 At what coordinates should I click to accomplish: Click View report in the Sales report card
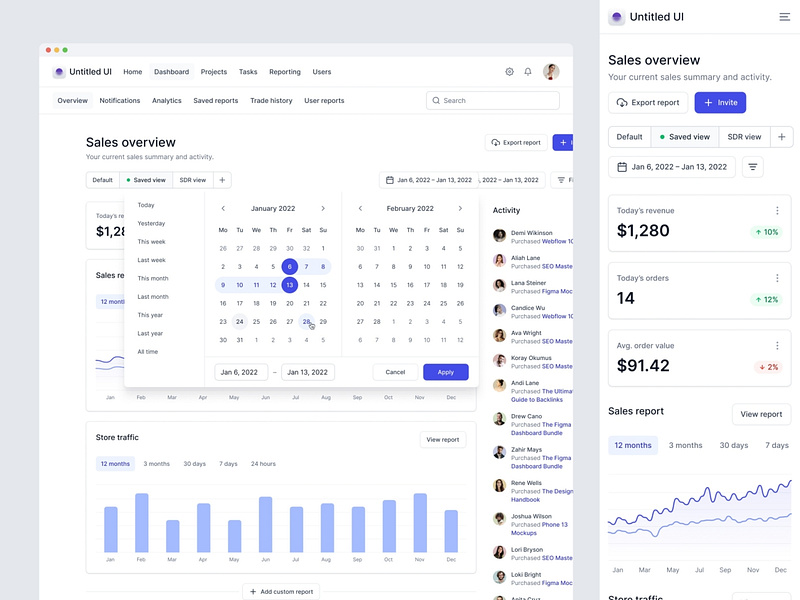(x=761, y=414)
